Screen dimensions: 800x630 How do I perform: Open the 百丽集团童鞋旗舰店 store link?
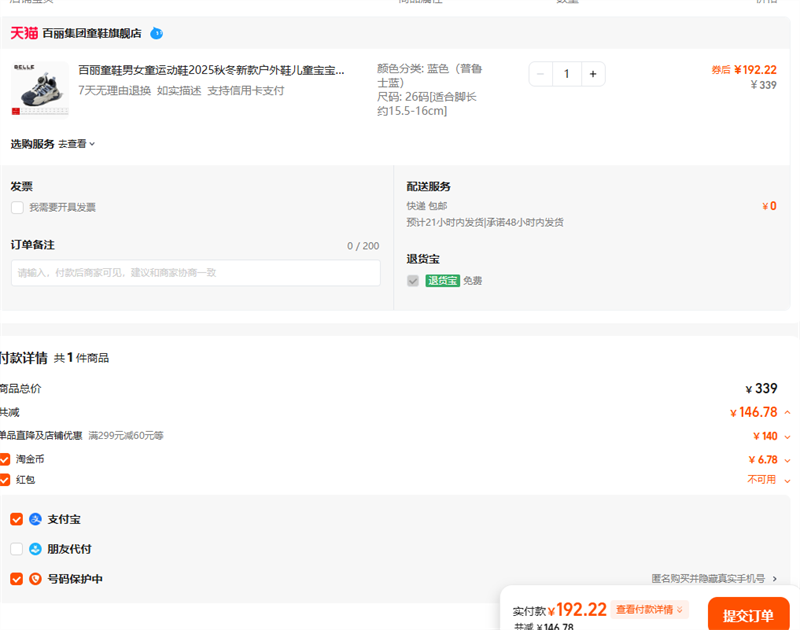92,33
